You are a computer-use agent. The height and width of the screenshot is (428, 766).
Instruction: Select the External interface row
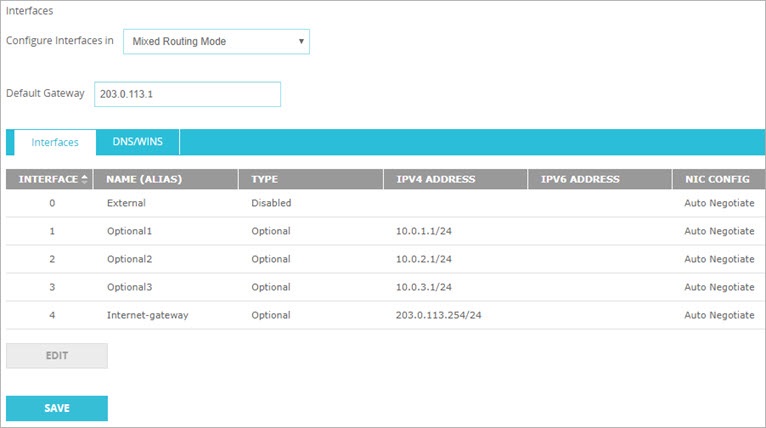126,203
